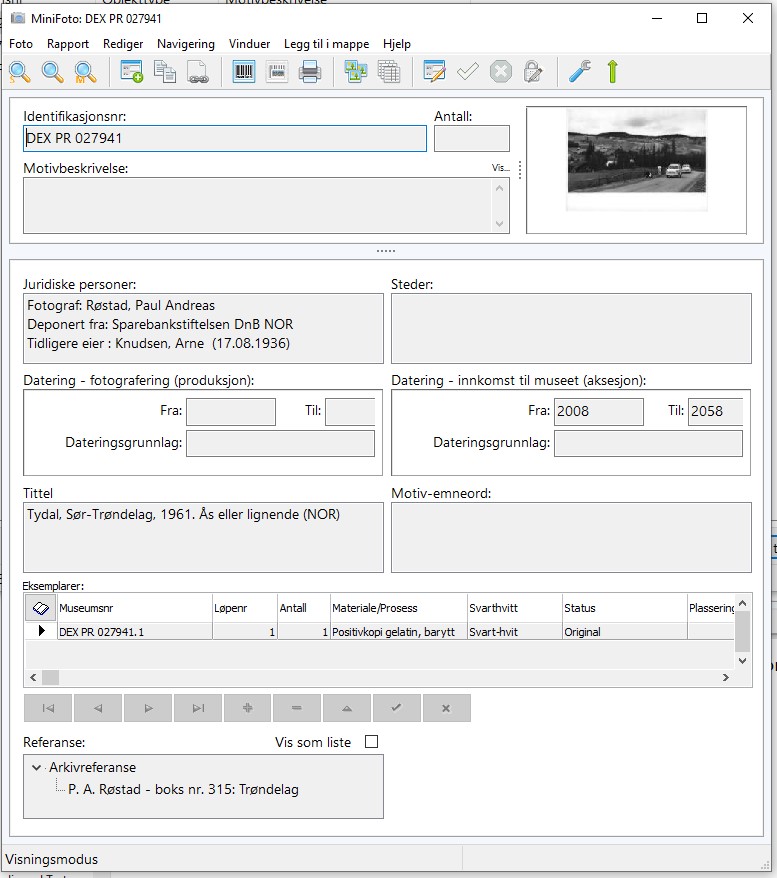Open the Rapport menu
This screenshot has height=878, width=777.
(x=68, y=44)
